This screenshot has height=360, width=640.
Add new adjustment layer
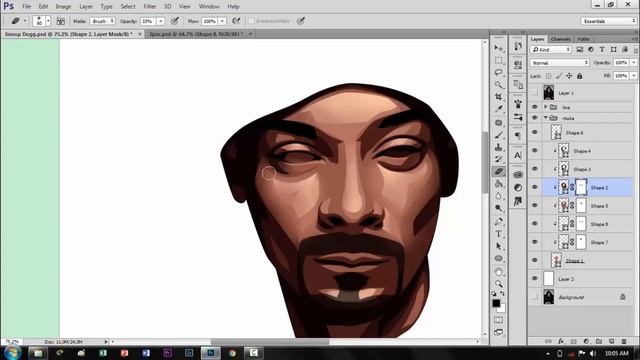[586, 341]
